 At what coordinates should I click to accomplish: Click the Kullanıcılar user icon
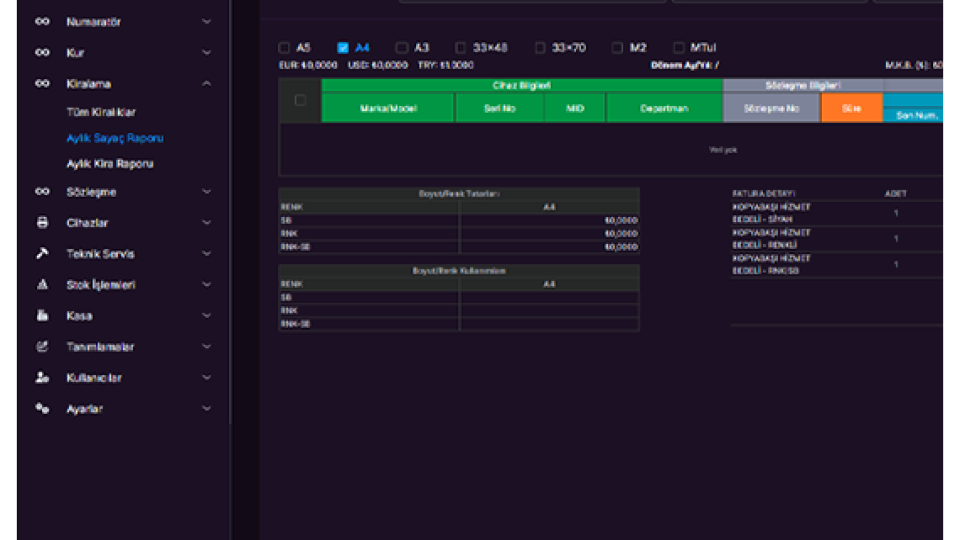click(42, 377)
